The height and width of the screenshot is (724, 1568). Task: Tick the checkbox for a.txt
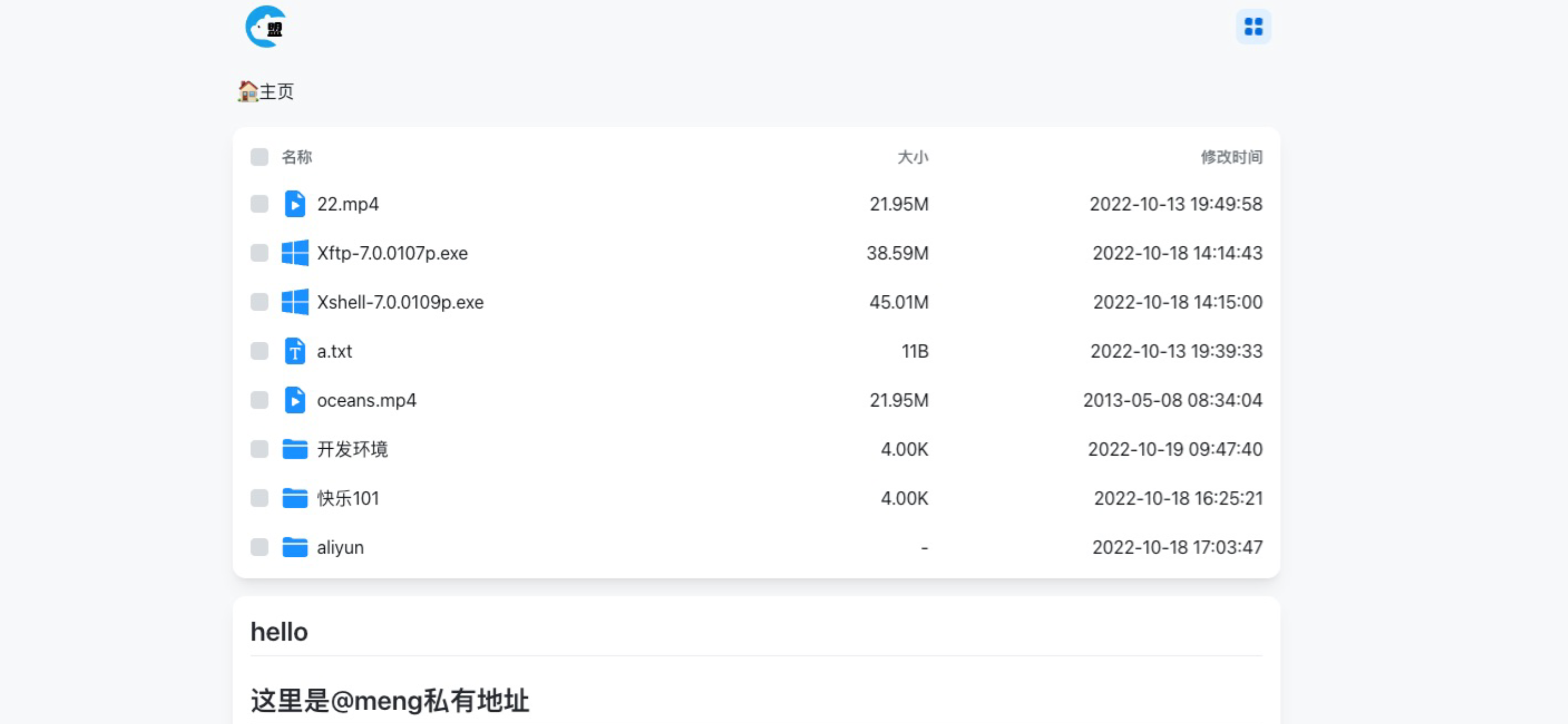tap(259, 352)
